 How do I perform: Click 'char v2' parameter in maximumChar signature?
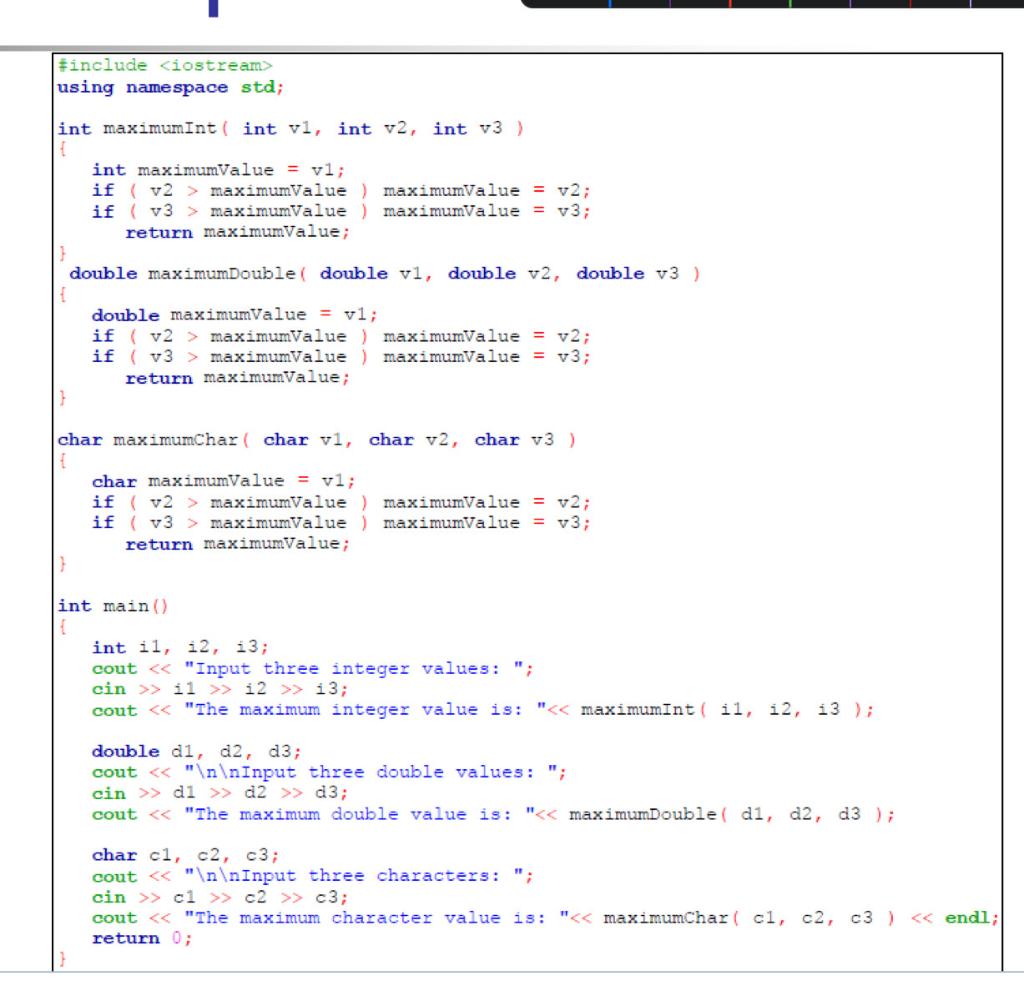coord(409,440)
